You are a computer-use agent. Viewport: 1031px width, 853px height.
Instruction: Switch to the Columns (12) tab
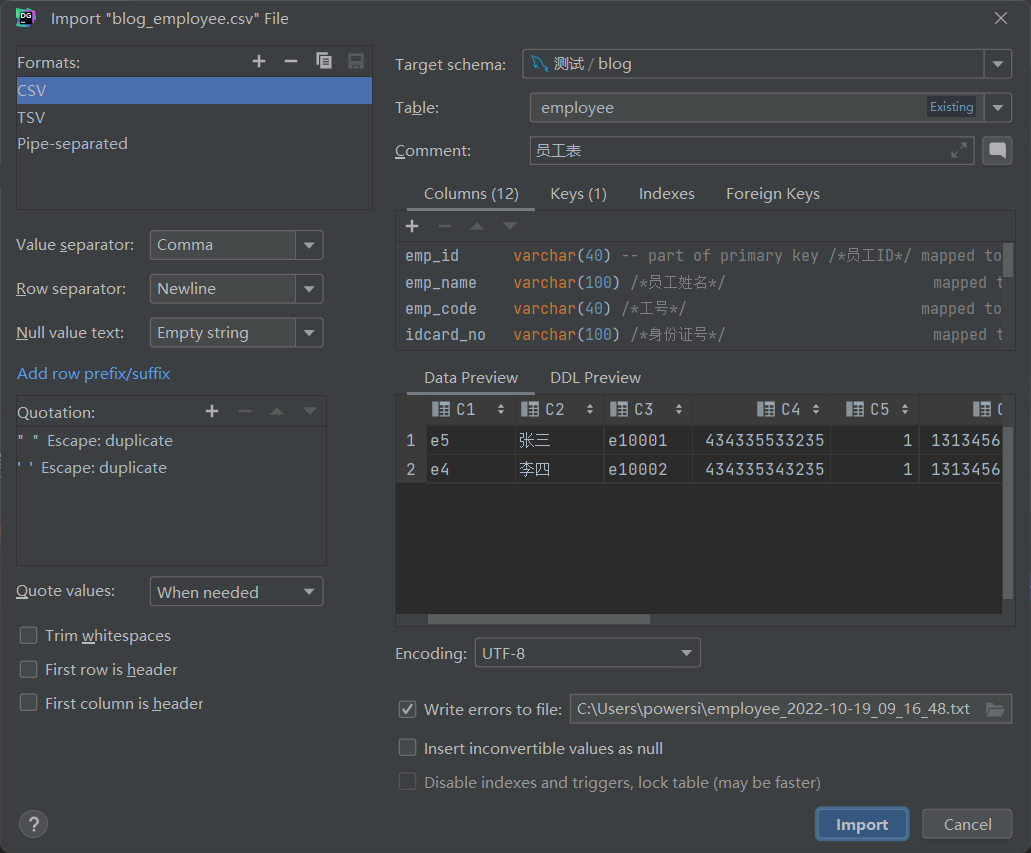pyautogui.click(x=471, y=194)
